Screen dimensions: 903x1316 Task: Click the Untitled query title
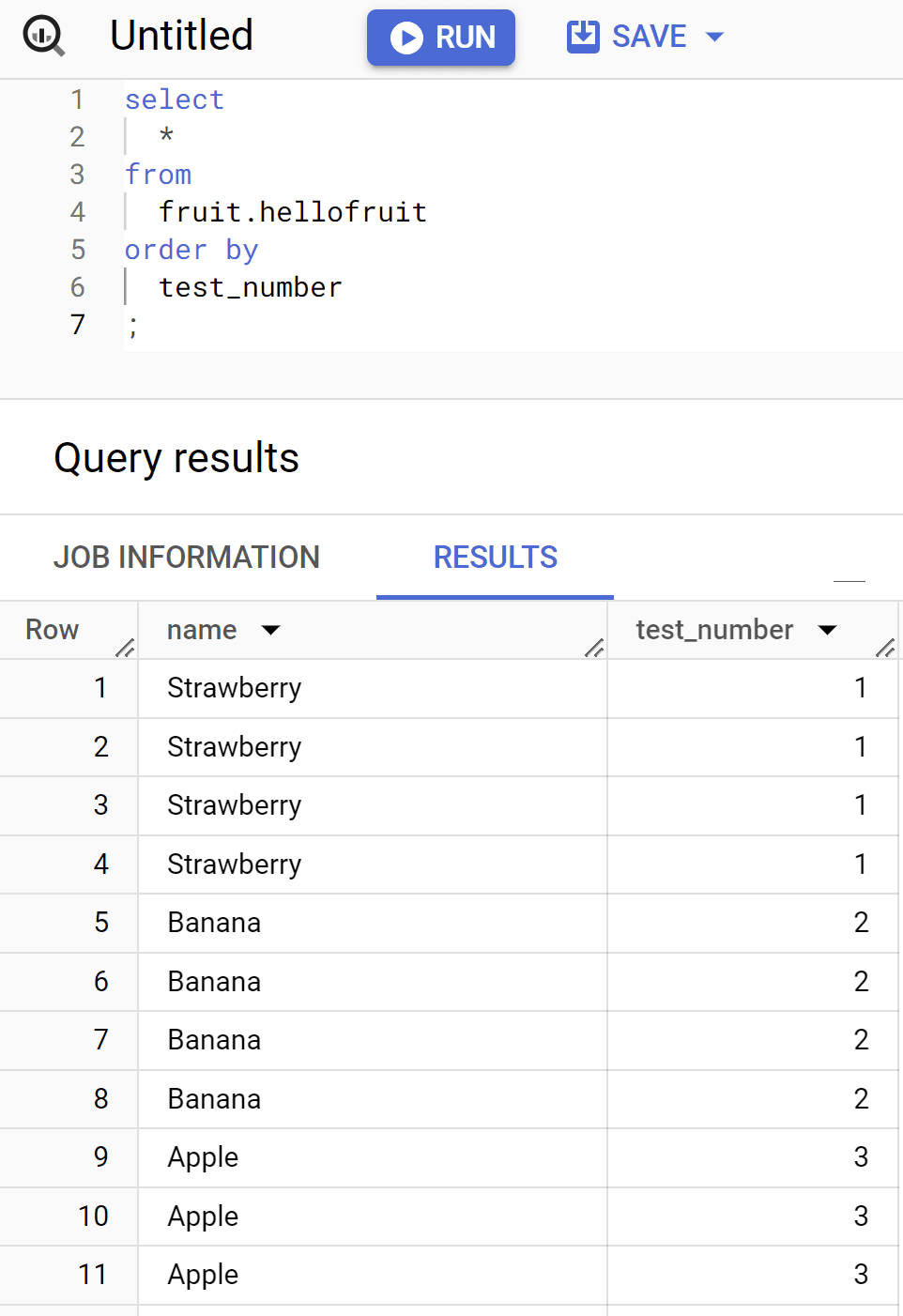pos(182,36)
